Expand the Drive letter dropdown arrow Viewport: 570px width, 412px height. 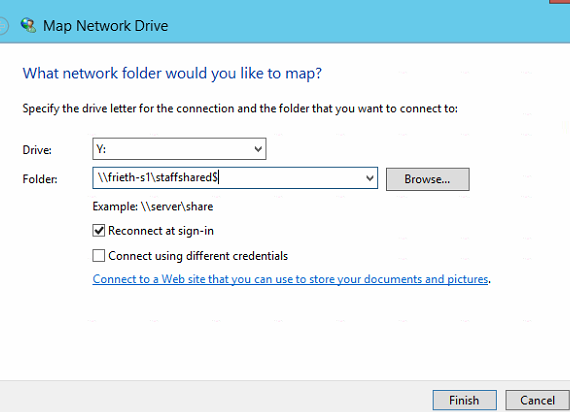click(258, 149)
